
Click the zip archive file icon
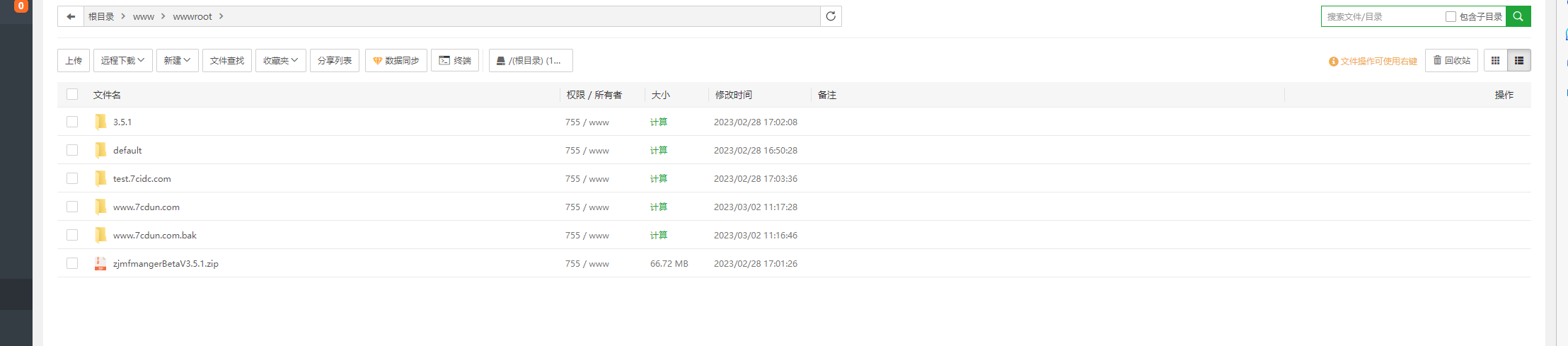[100, 263]
